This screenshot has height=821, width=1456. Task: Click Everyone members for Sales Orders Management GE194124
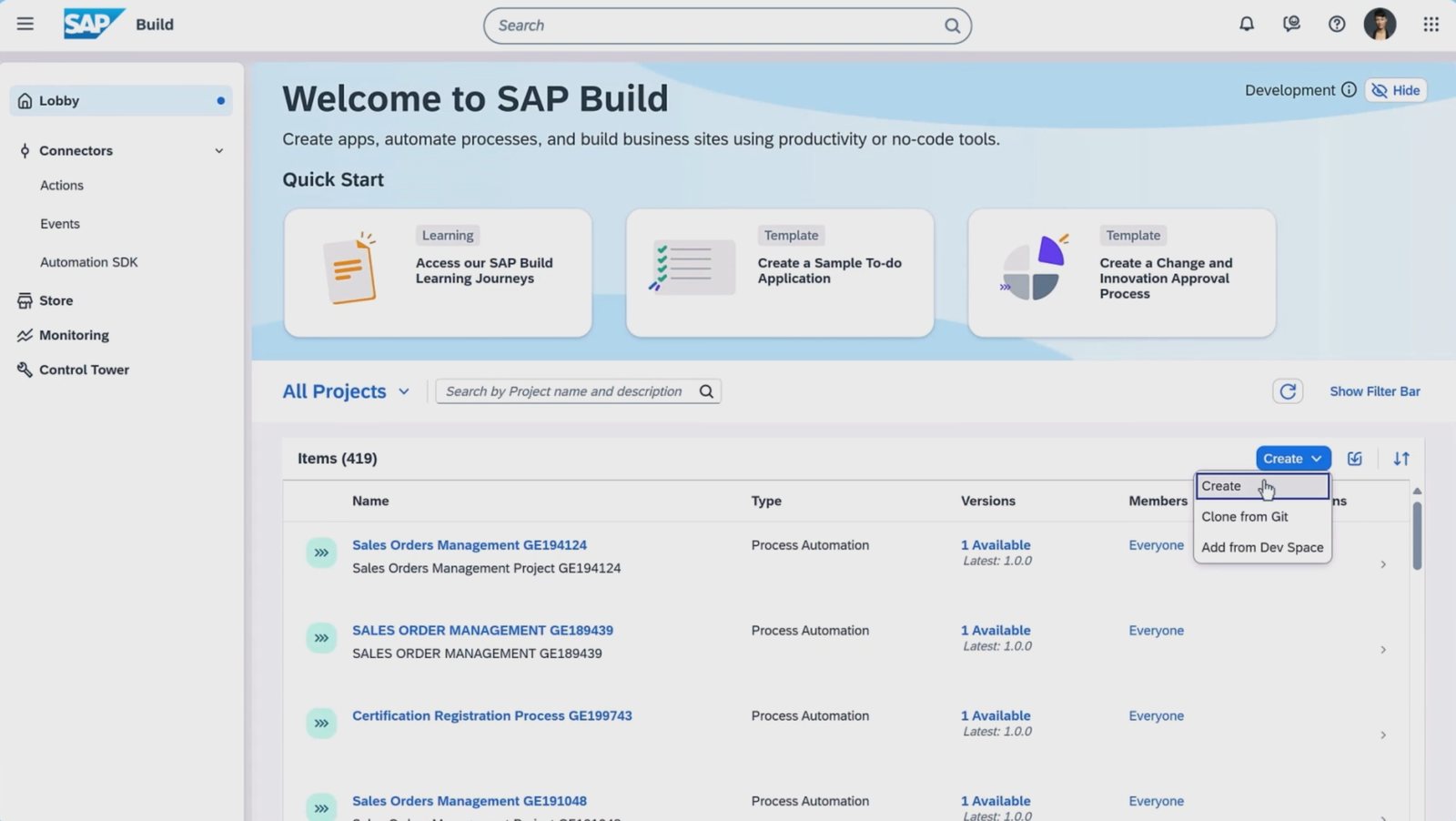point(1156,545)
